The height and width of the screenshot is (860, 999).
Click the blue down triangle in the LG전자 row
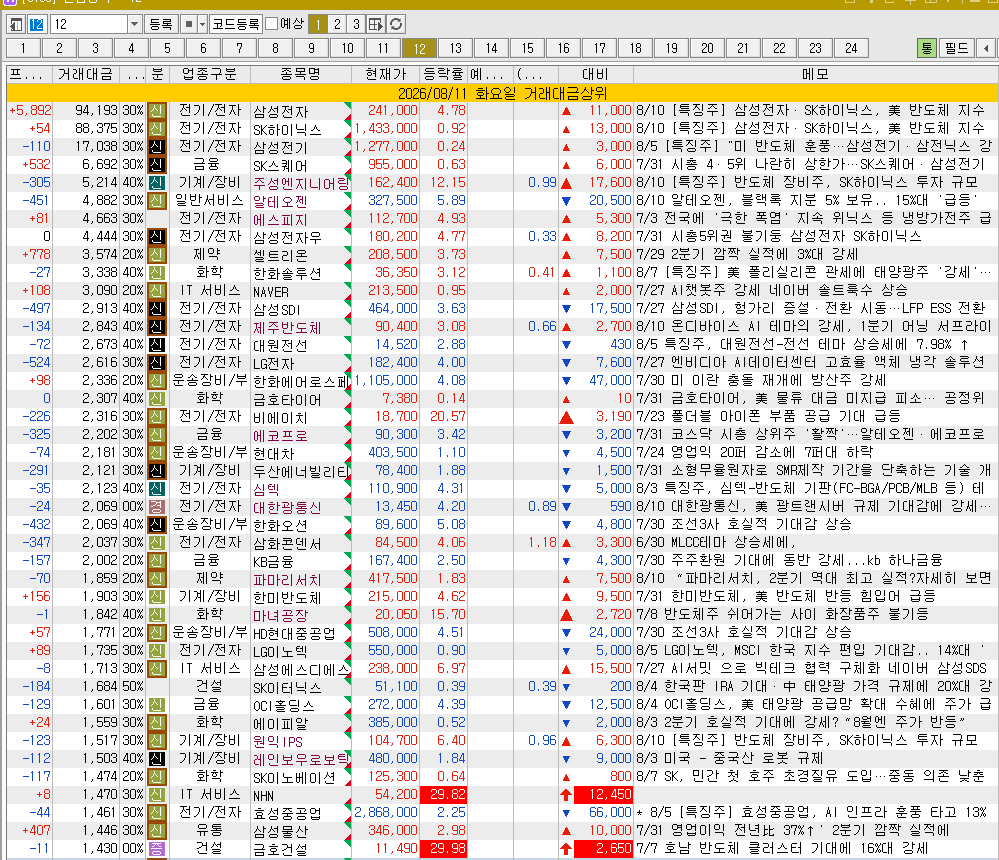pos(566,363)
